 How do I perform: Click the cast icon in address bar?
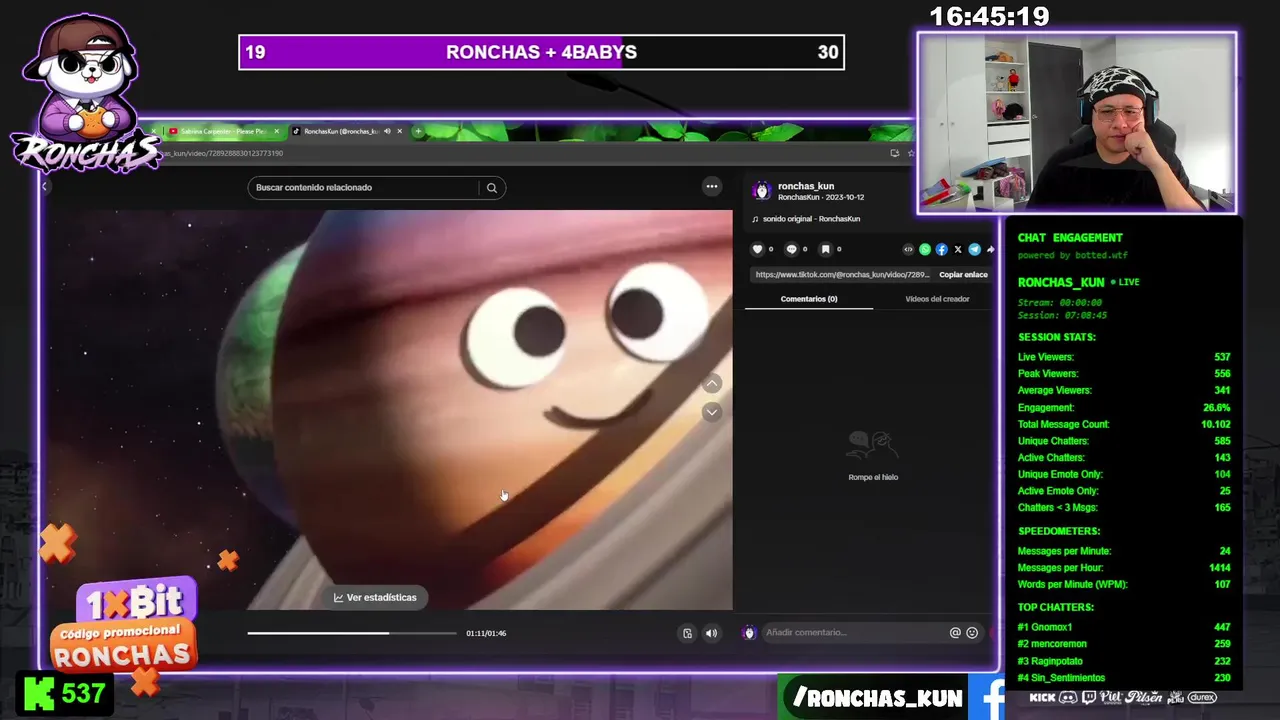pyautogui.click(x=894, y=153)
